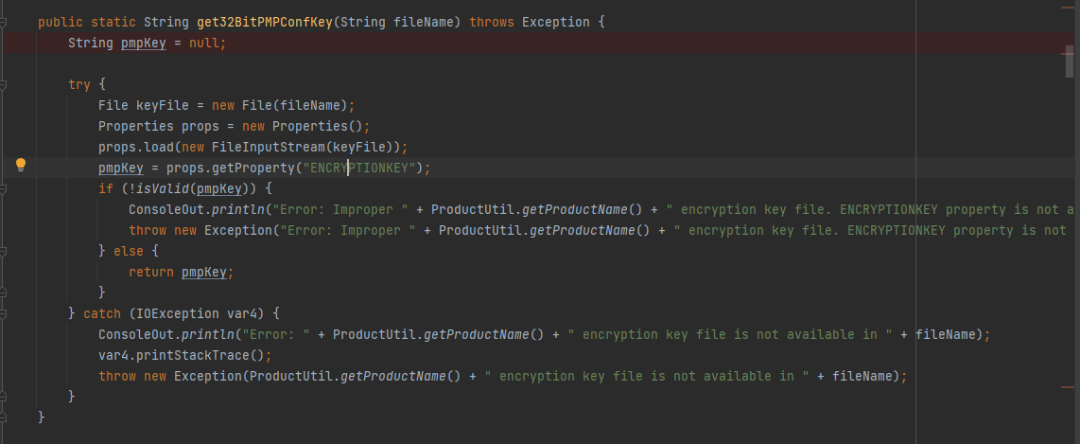Click the return pmpKey statement

(181, 272)
